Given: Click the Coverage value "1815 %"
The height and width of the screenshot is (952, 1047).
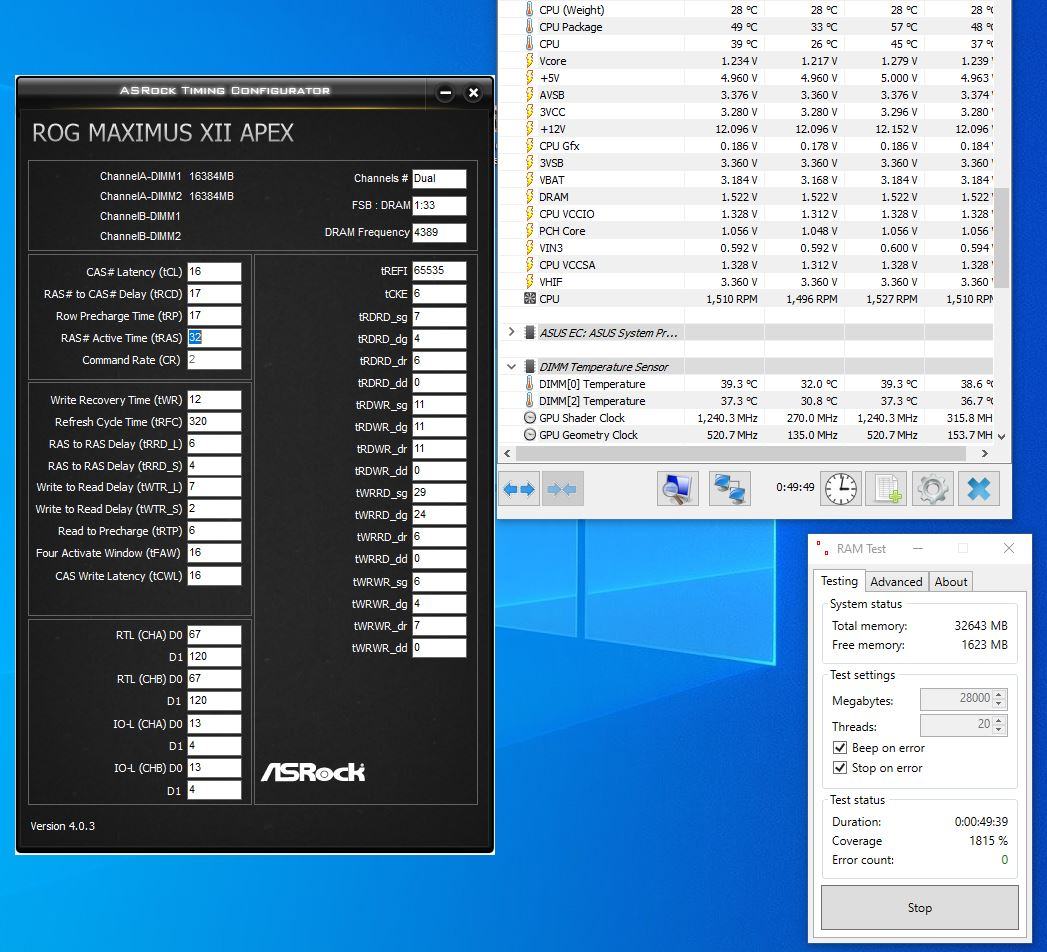Looking at the screenshot, I should pos(988,841).
